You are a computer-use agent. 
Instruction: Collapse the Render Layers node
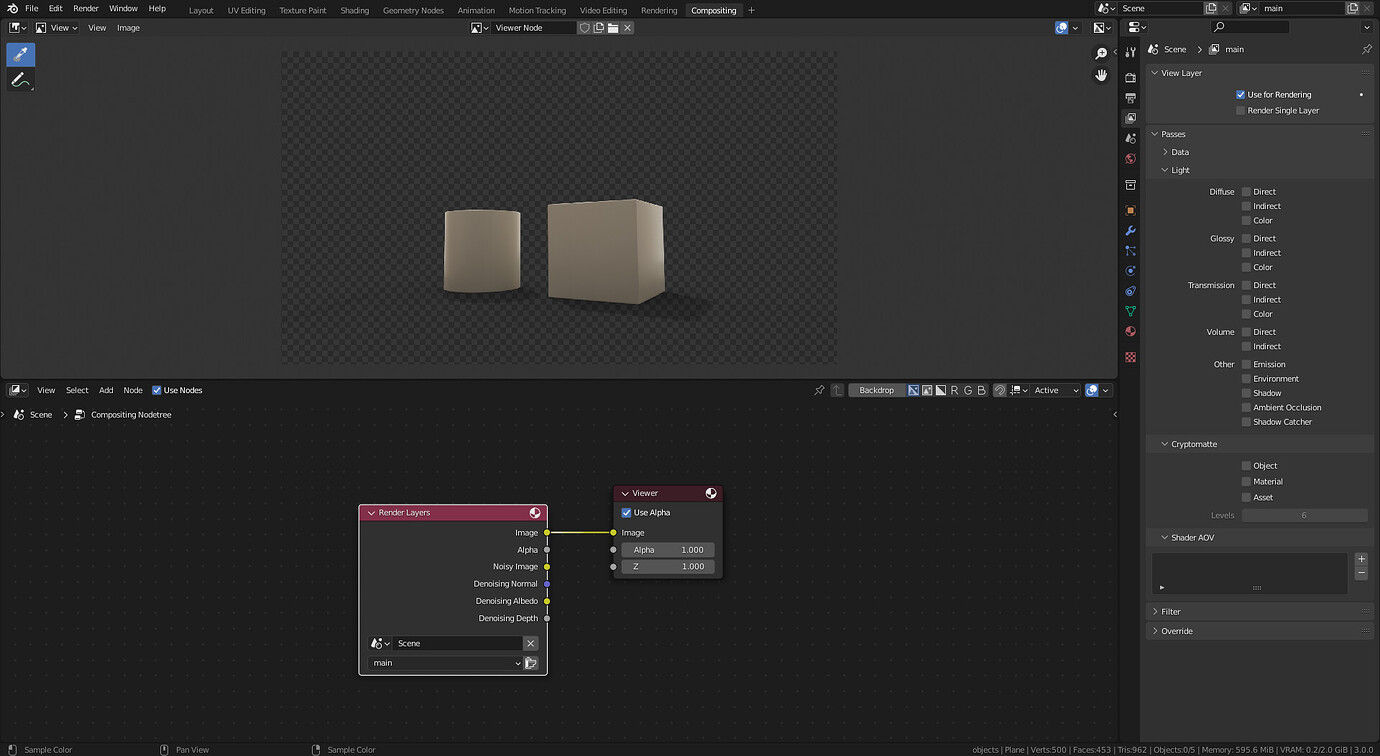point(371,513)
